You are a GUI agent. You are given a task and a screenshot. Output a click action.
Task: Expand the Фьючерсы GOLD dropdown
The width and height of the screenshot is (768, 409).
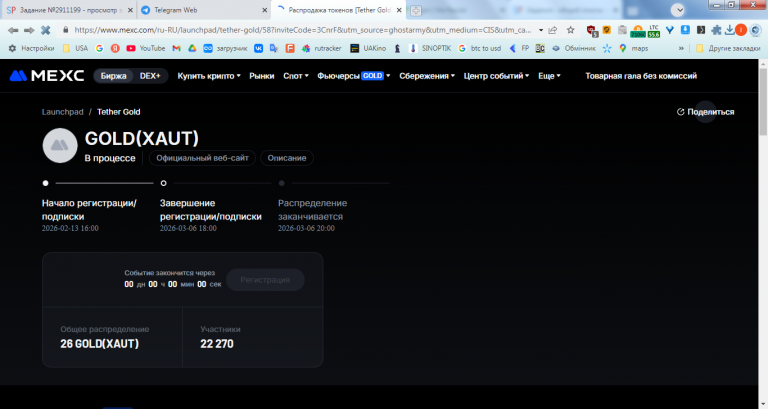pyautogui.click(x=354, y=76)
